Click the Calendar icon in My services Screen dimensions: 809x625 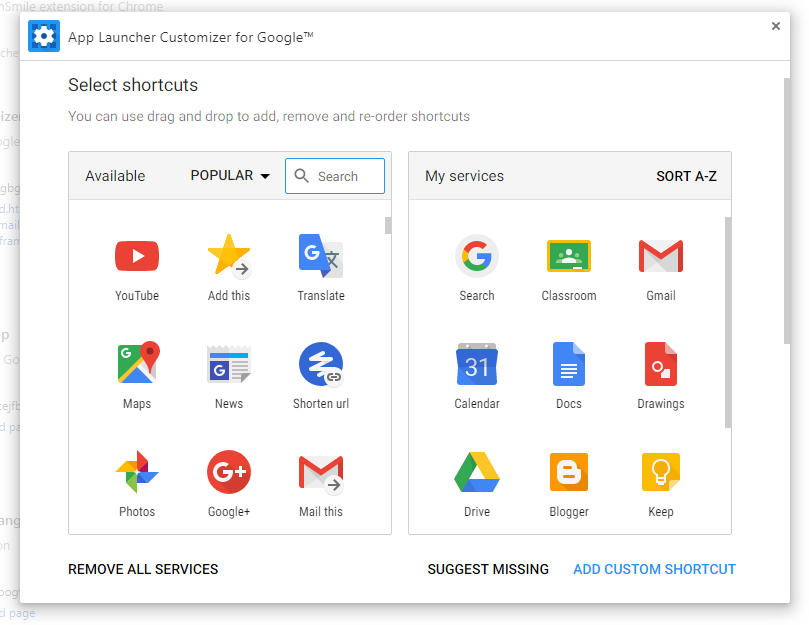pyautogui.click(x=477, y=364)
